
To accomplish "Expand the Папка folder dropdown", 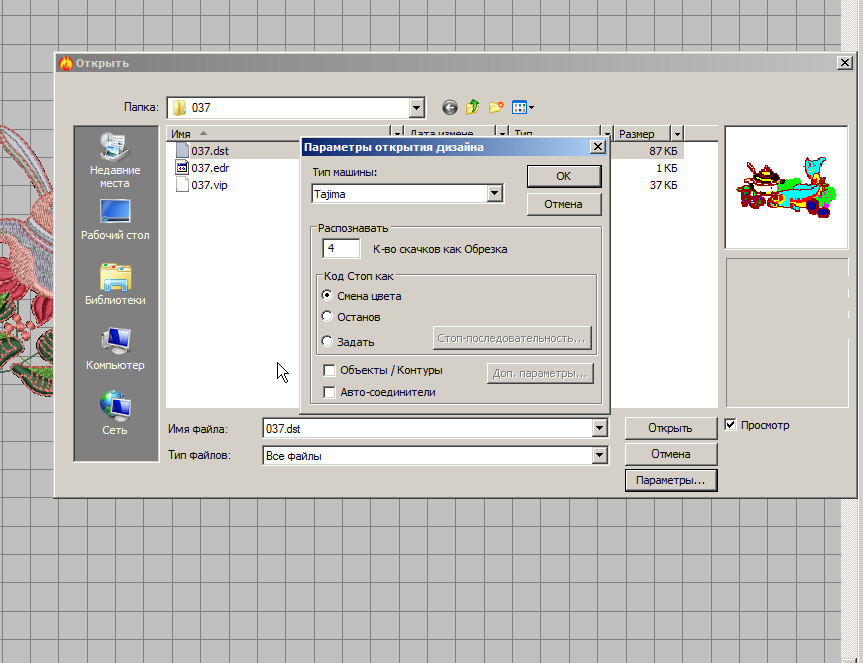I will (417, 108).
